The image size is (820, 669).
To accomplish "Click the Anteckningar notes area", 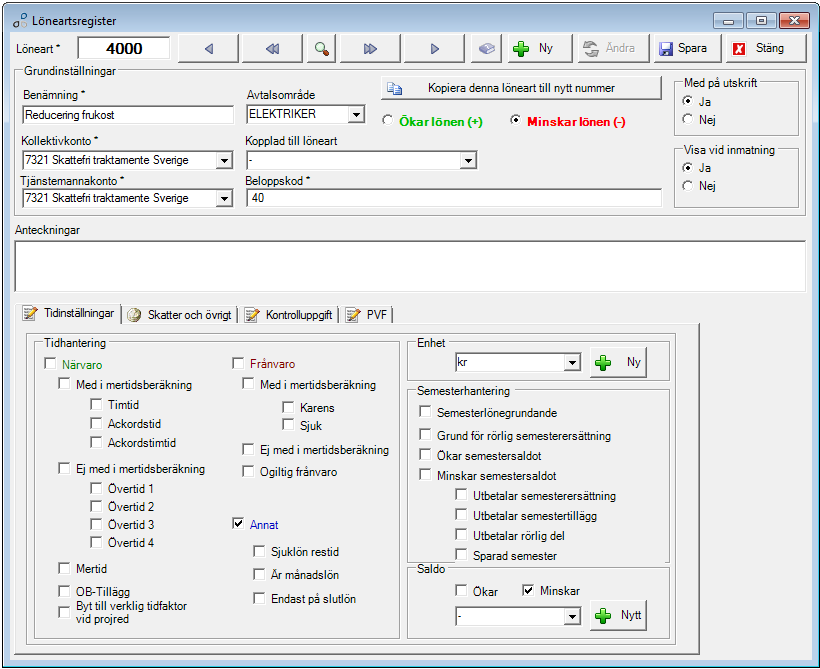I will (x=410, y=266).
